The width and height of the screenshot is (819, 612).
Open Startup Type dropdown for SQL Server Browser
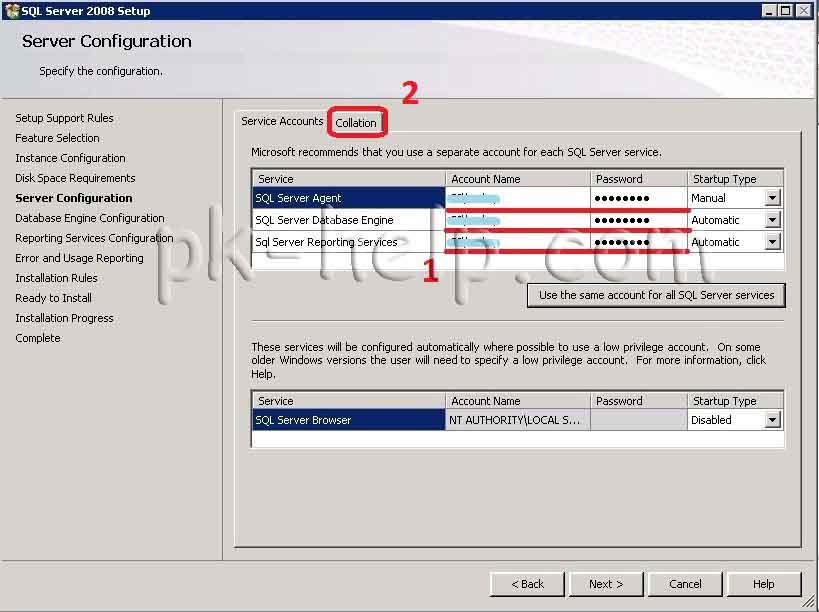(772, 420)
